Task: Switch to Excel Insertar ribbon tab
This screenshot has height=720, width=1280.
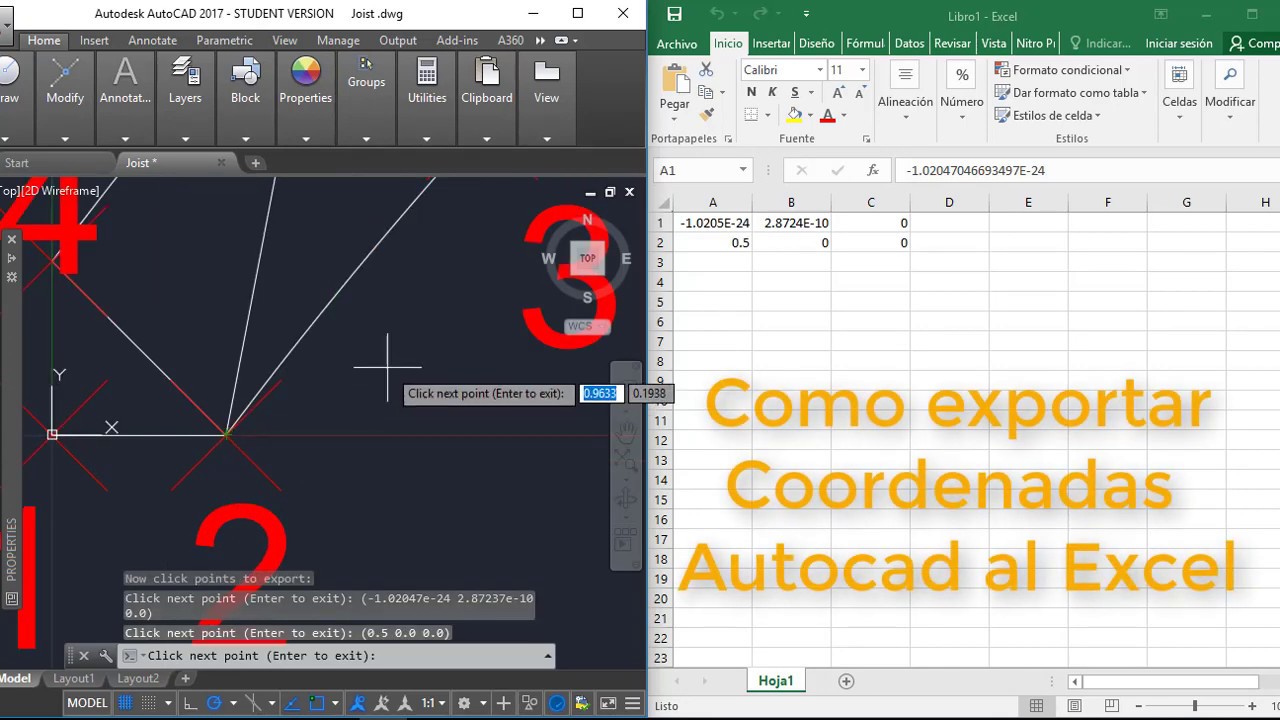Action: pyautogui.click(x=771, y=43)
